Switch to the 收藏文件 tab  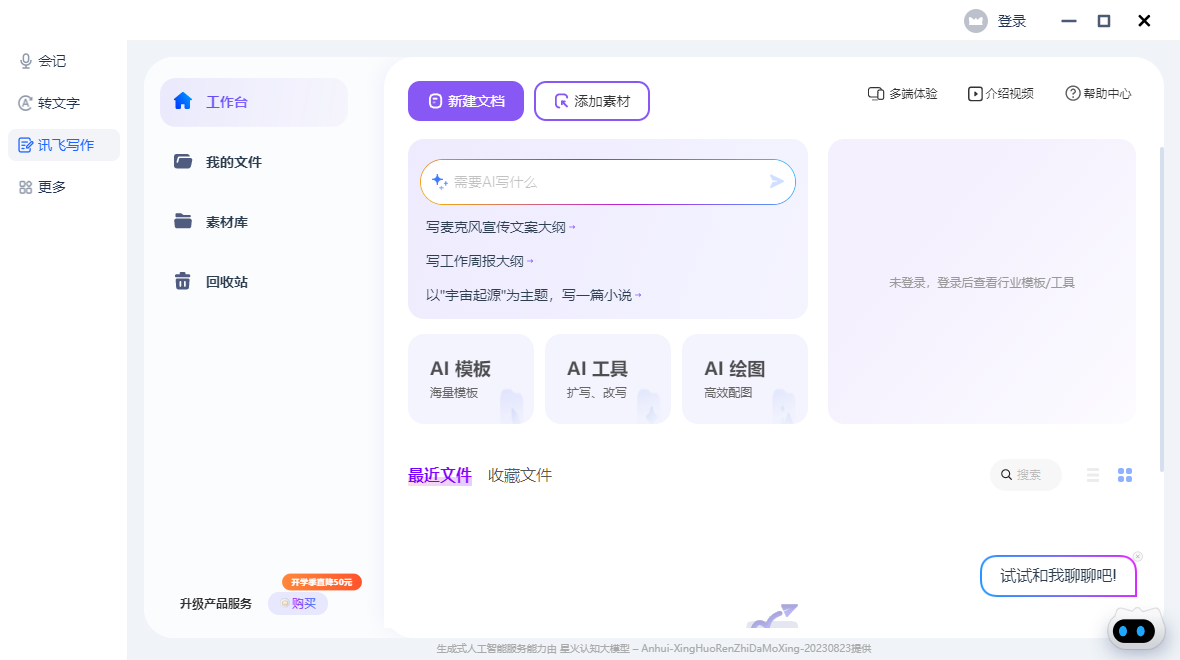pos(519,475)
